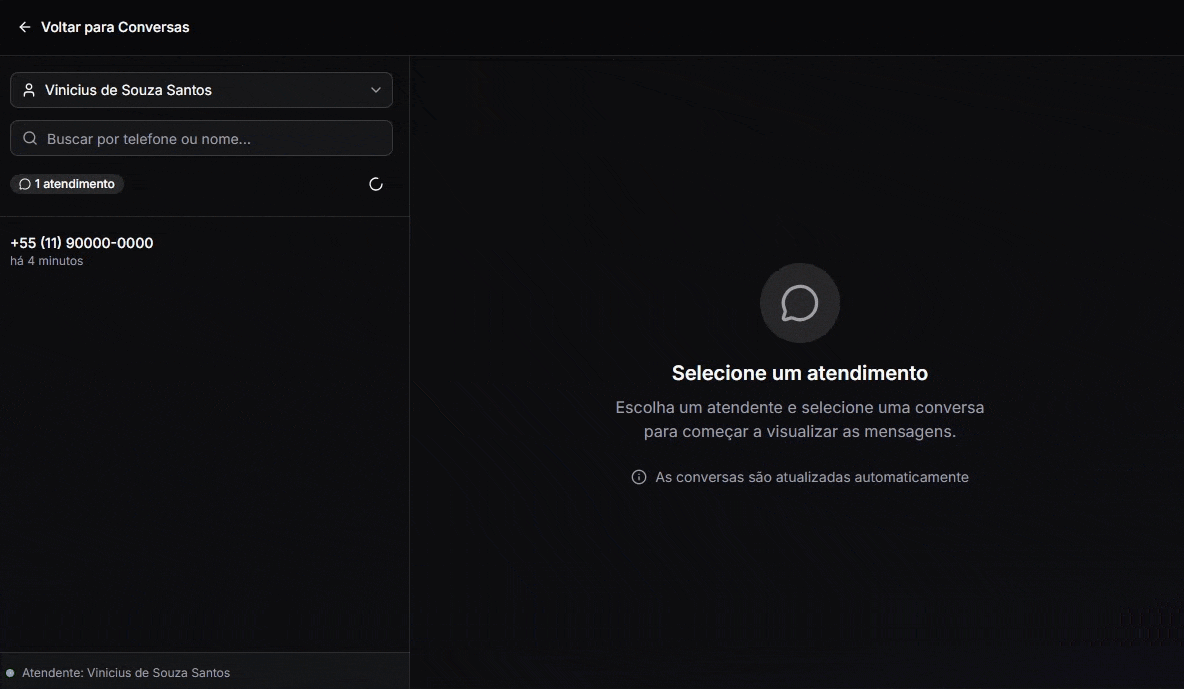
Task: Click the search magnifier icon
Action: coord(30,138)
